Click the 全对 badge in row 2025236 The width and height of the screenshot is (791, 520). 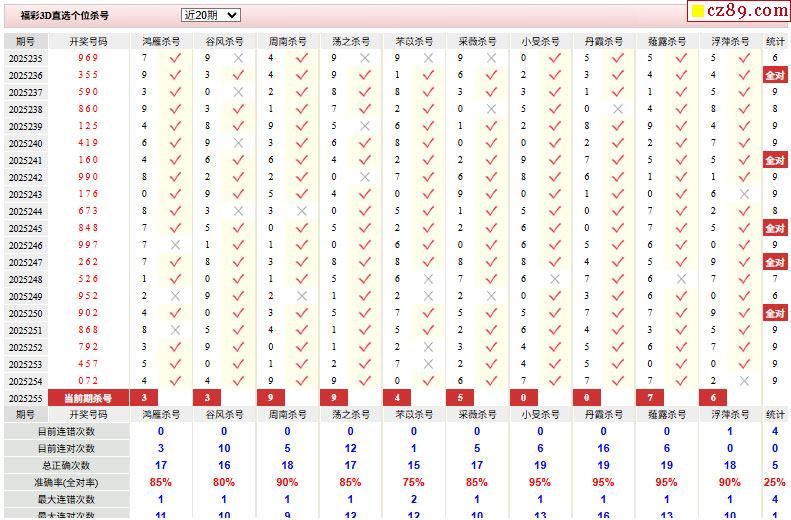(775, 75)
